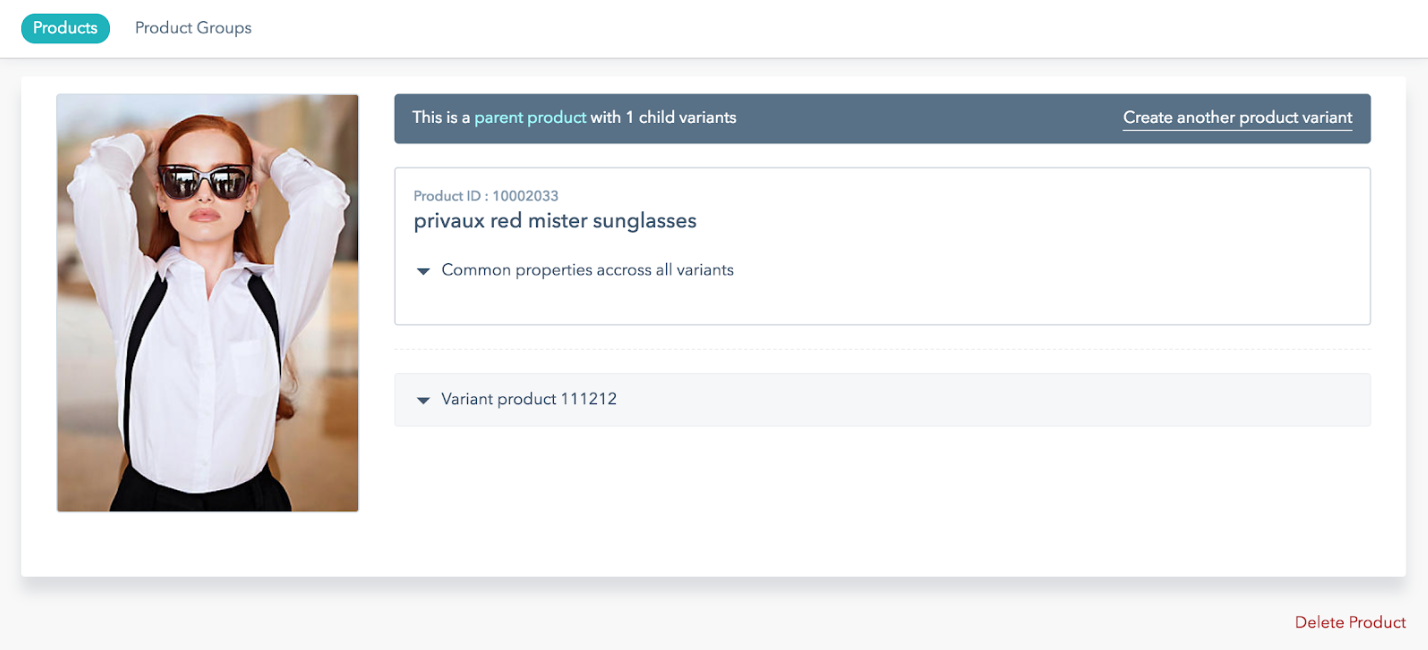The image size is (1428, 650).
Task: Delete the product using Delete Product link
Action: 1350,622
